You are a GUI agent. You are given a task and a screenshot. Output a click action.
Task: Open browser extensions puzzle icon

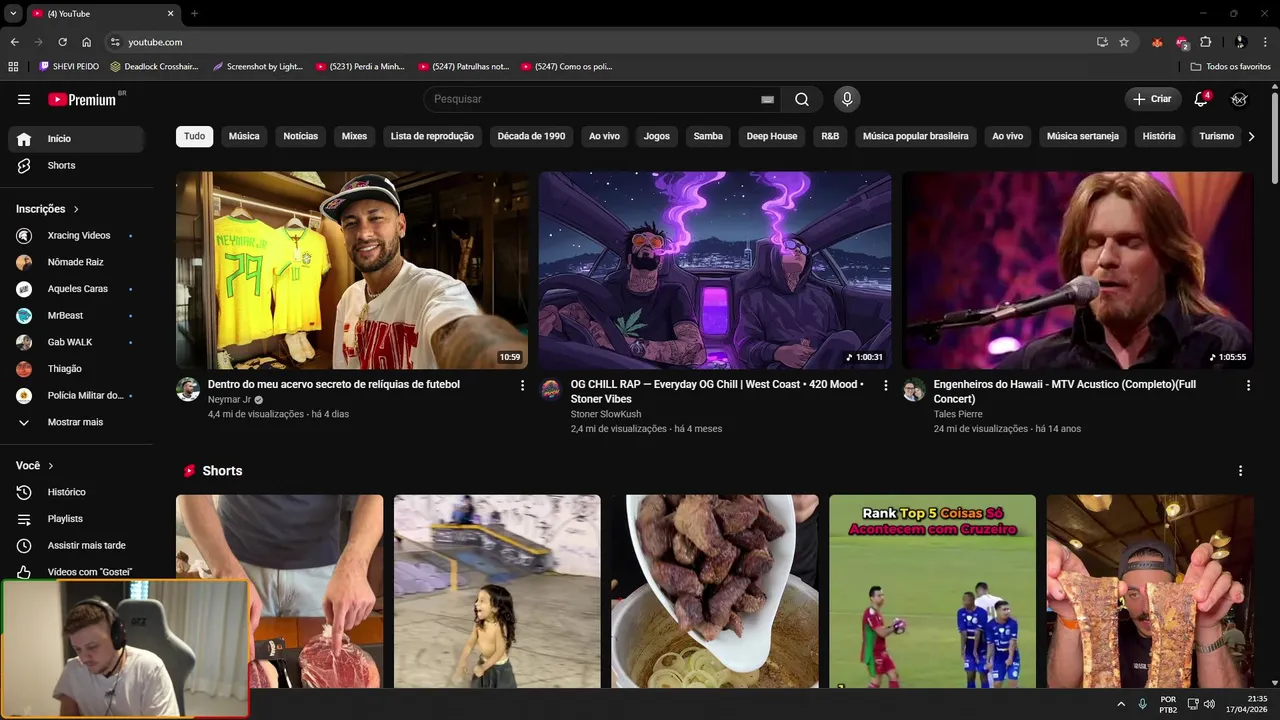click(1206, 42)
